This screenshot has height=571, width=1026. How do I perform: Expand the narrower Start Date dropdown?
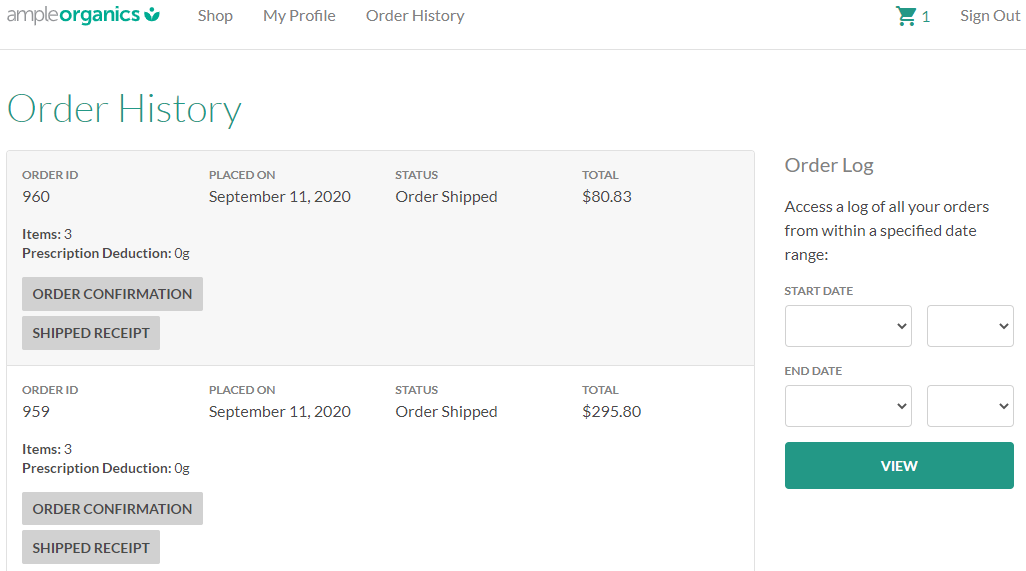point(970,326)
